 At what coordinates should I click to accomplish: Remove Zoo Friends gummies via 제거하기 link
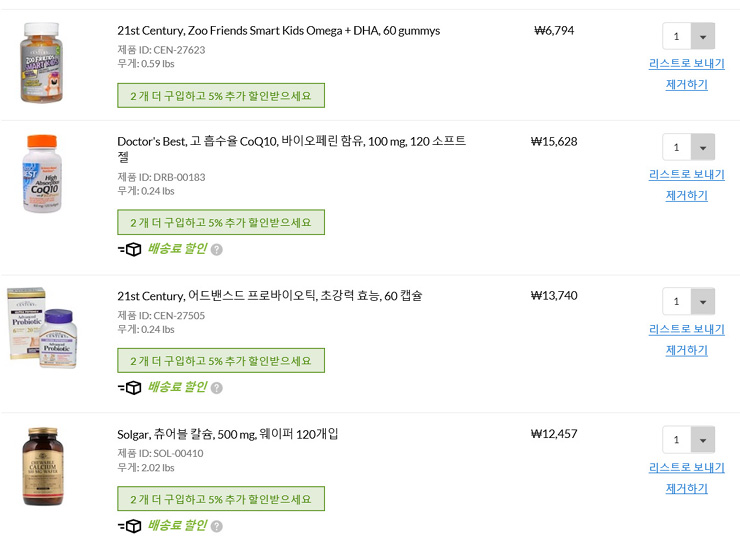pyautogui.click(x=686, y=85)
